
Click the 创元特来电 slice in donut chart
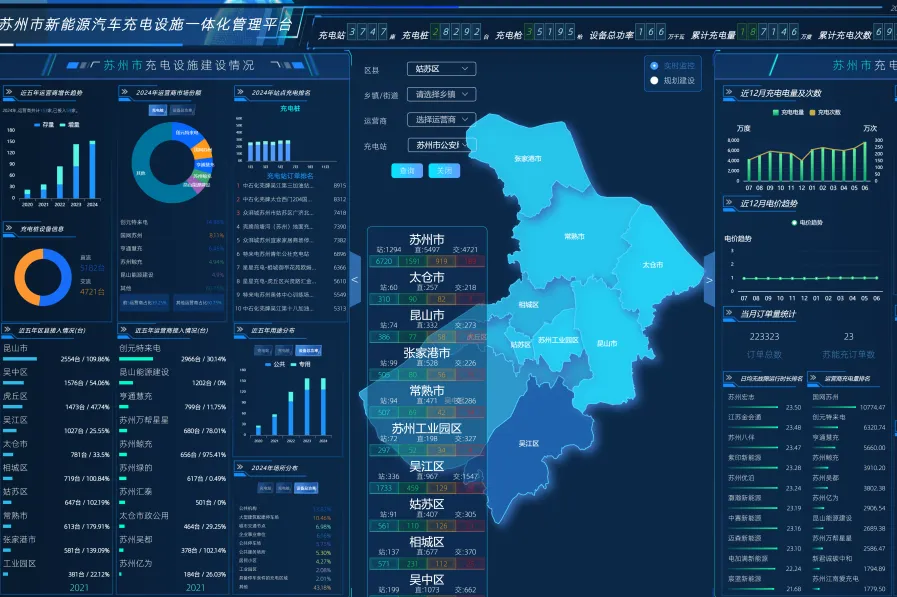click(187, 132)
